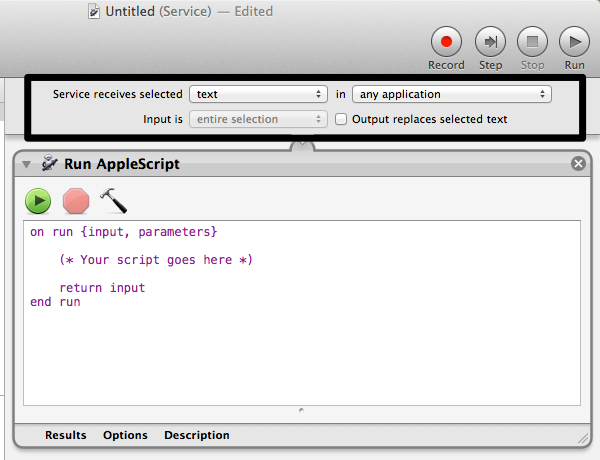
Task: Run the AppleScript with green play icon
Action: 38,201
